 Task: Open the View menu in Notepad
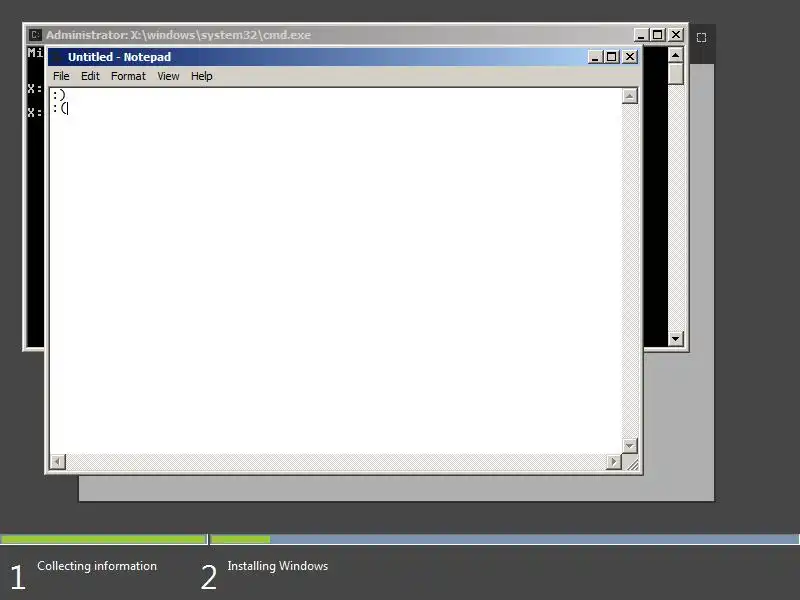tap(168, 76)
